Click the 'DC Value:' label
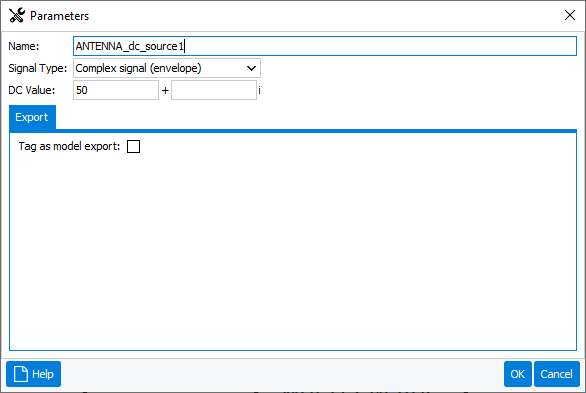The height and width of the screenshot is (393, 586). pos(31,90)
